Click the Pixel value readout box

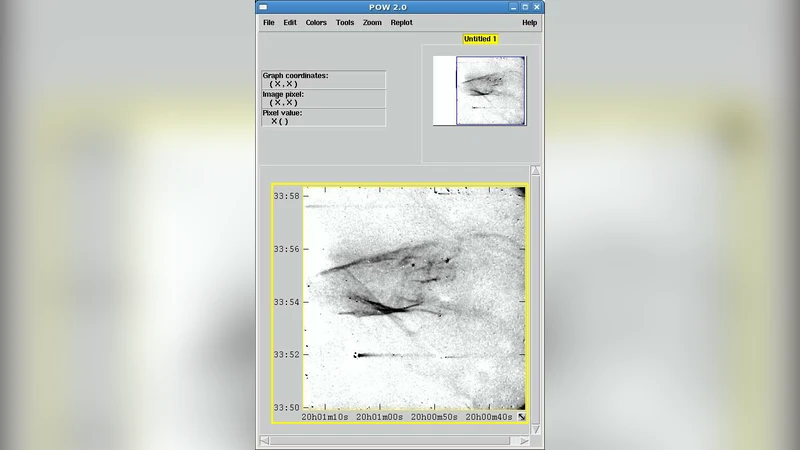(x=322, y=117)
